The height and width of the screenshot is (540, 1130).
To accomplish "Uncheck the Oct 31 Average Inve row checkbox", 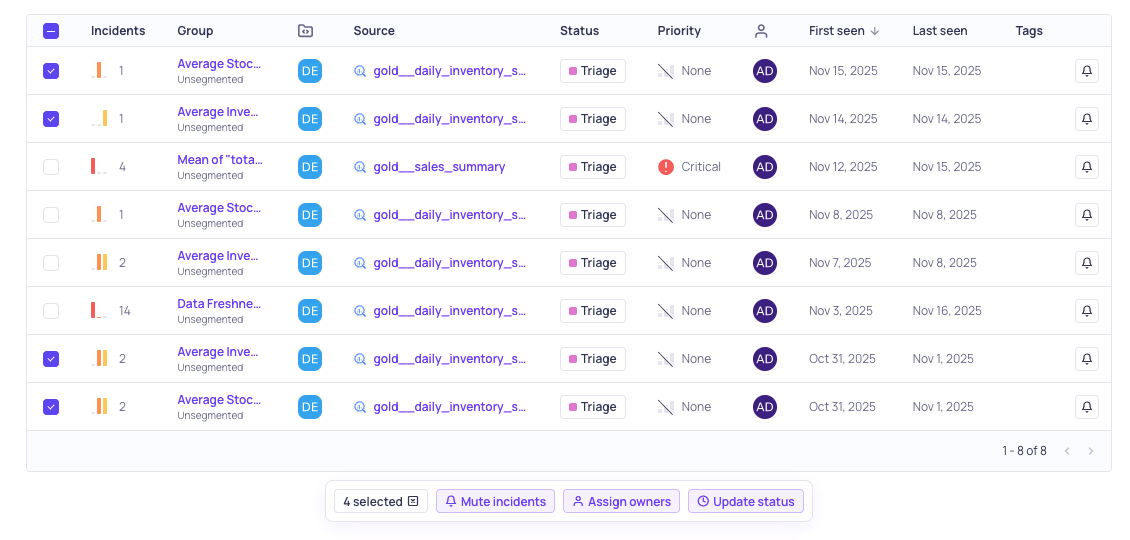I will point(51,358).
